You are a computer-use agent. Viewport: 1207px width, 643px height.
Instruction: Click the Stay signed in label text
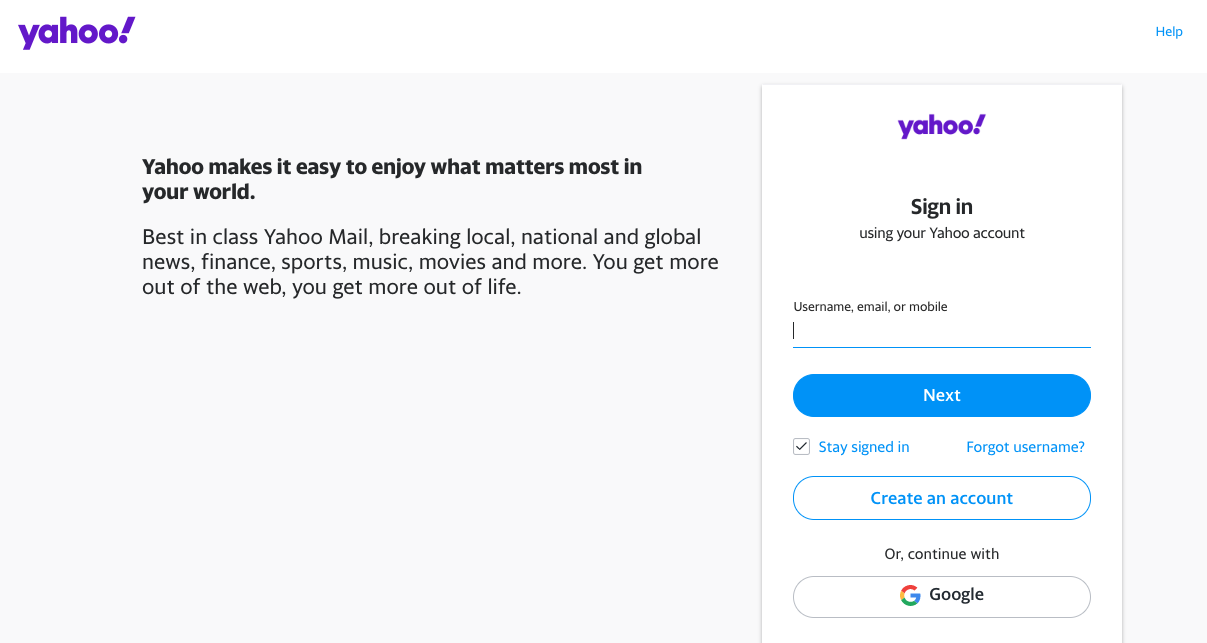863,446
